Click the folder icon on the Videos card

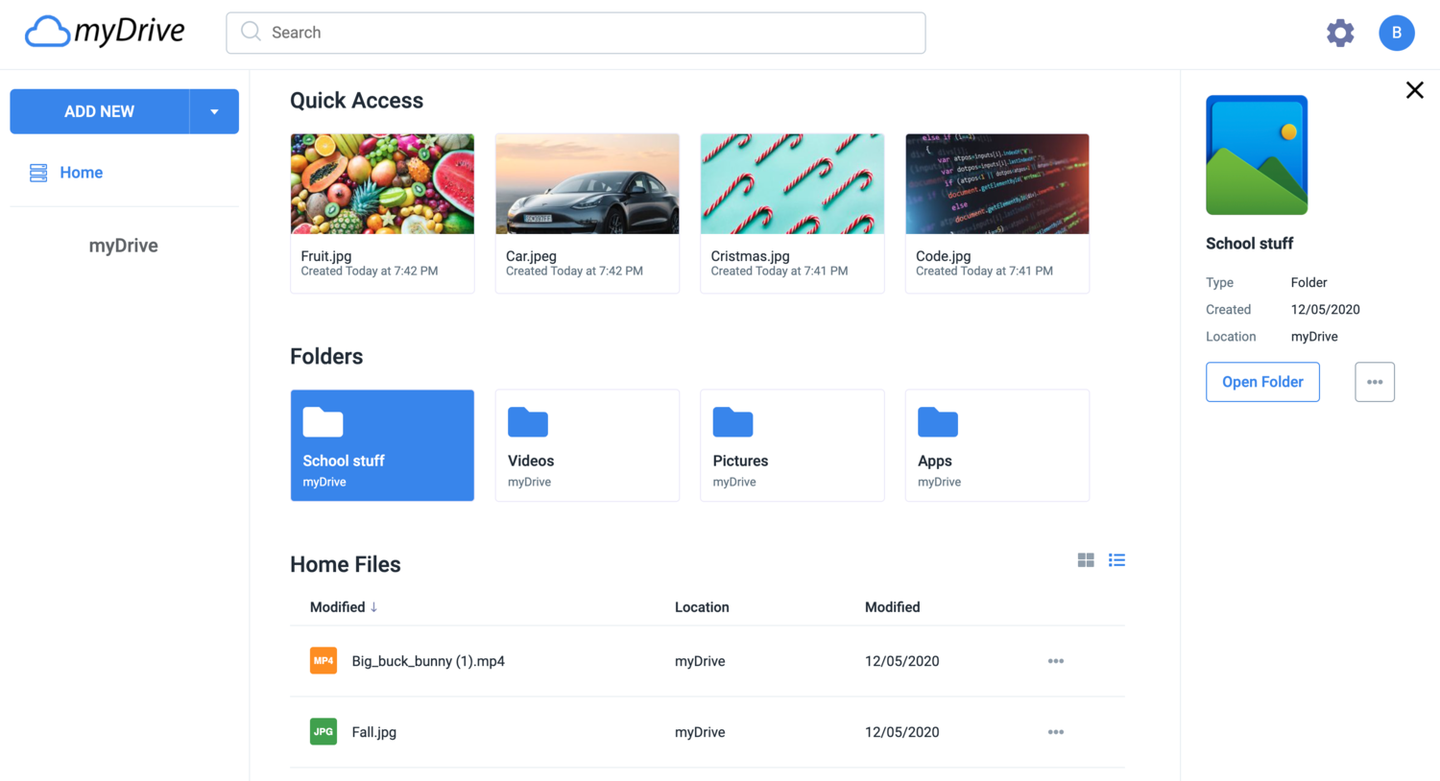528,422
